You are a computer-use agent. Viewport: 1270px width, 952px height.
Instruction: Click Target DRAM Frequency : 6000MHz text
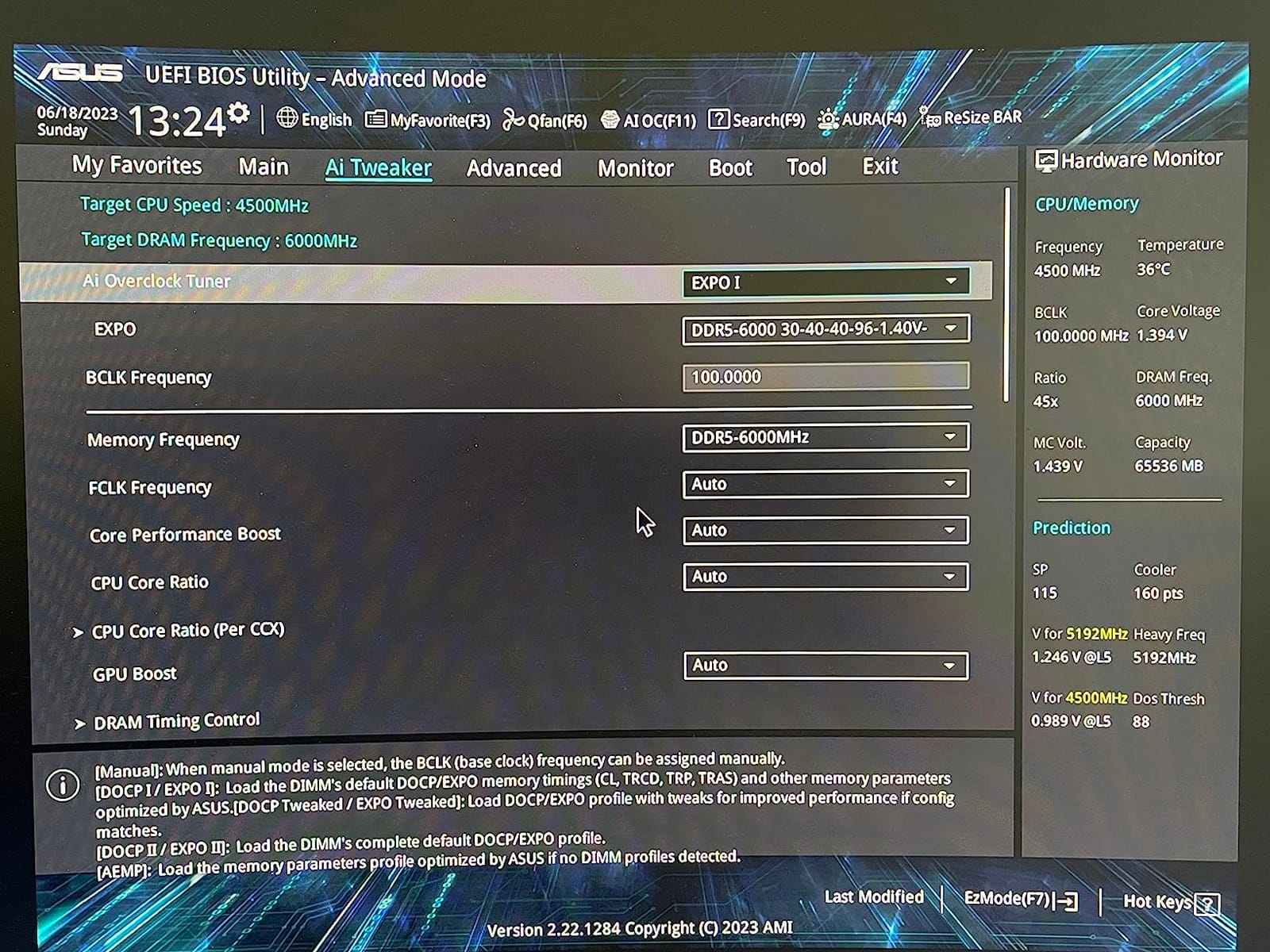[219, 240]
